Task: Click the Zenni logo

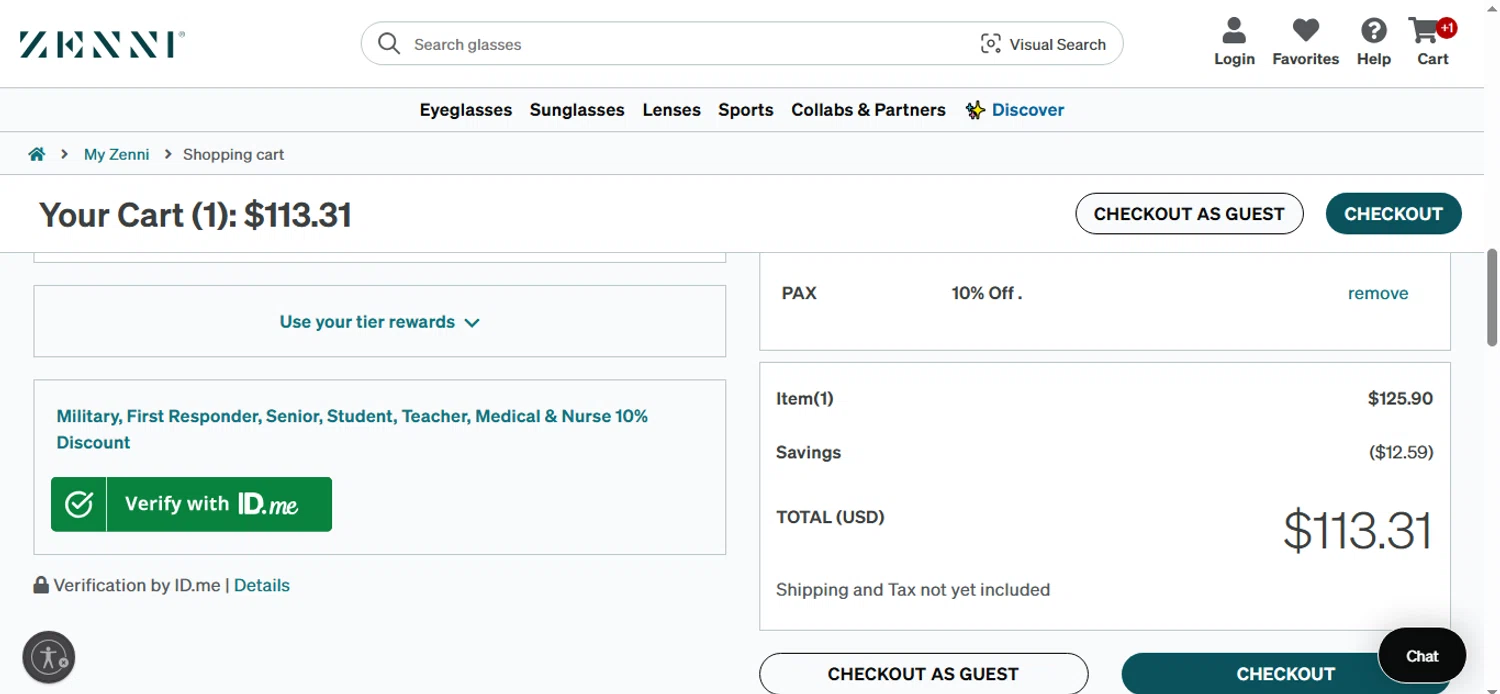Action: 102,44
